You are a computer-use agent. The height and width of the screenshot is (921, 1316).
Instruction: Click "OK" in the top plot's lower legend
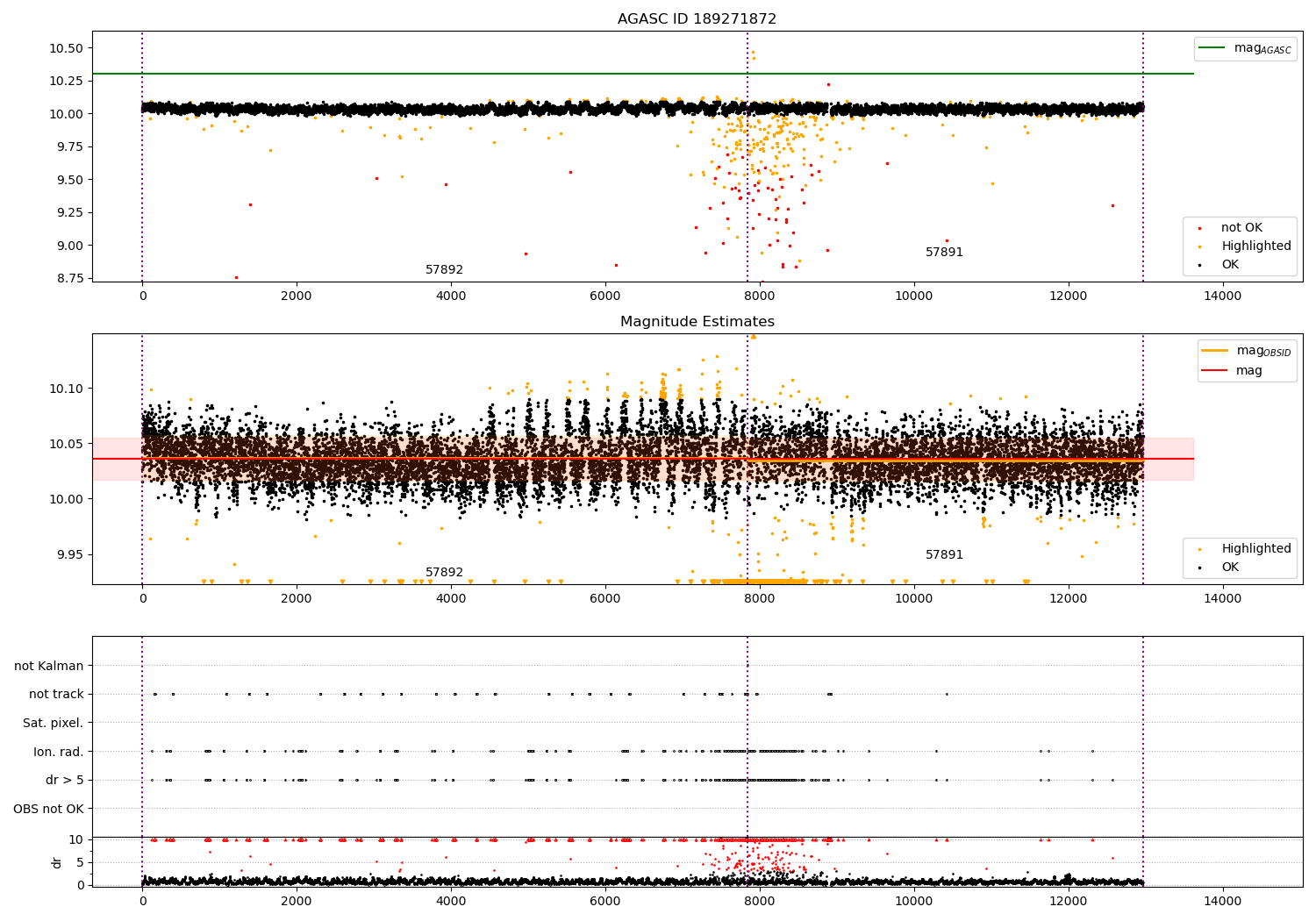coord(1230,264)
